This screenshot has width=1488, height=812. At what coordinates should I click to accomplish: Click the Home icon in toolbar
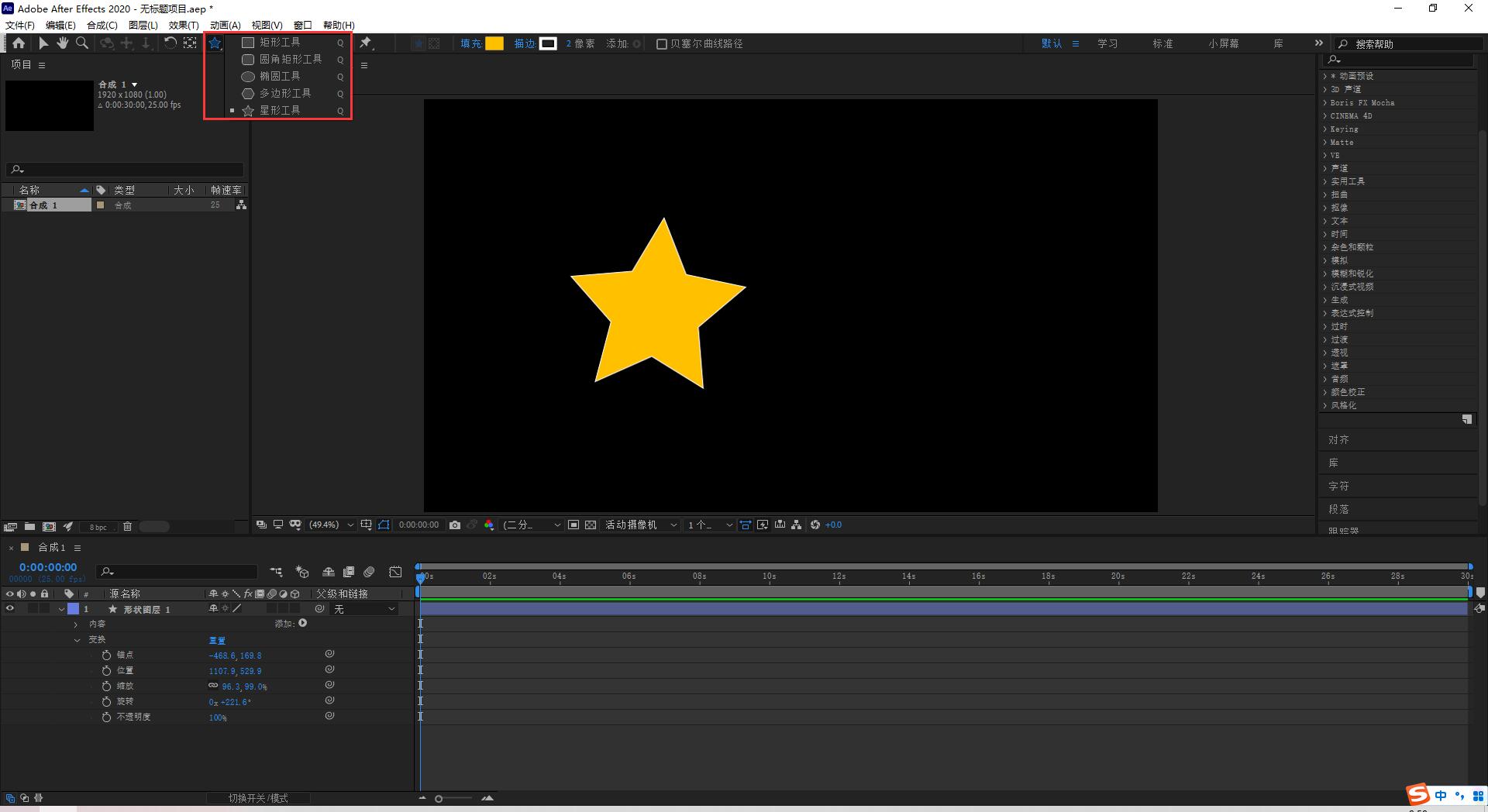(19, 43)
